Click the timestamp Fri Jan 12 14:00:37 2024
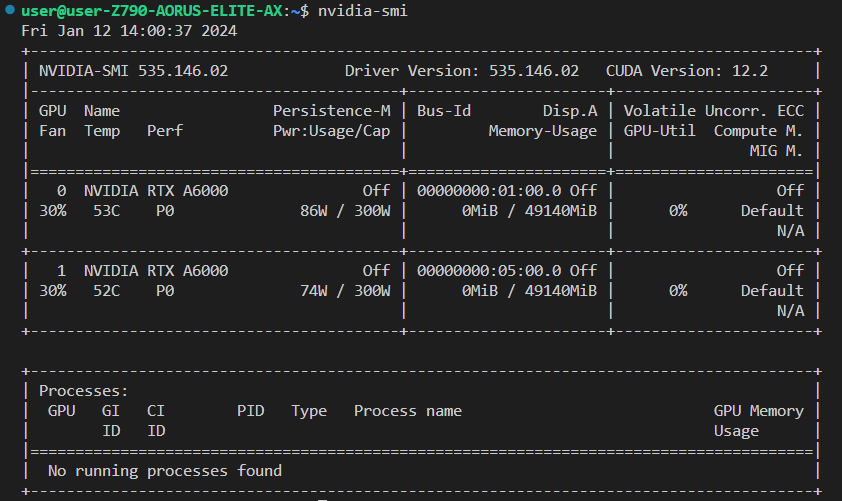This screenshot has height=501, width=842. [129, 31]
